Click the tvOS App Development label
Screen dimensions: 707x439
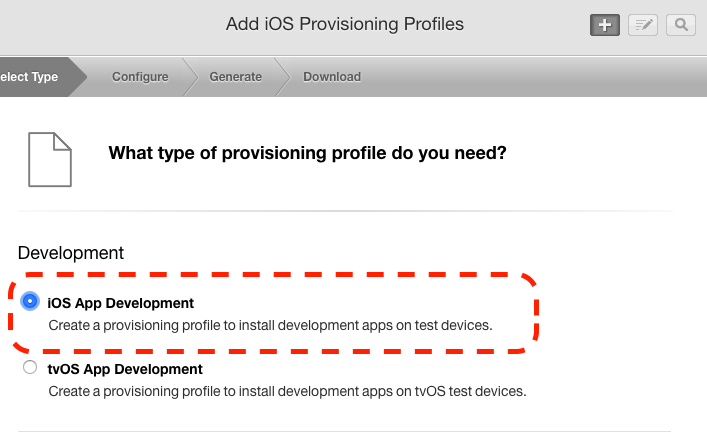[125, 369]
